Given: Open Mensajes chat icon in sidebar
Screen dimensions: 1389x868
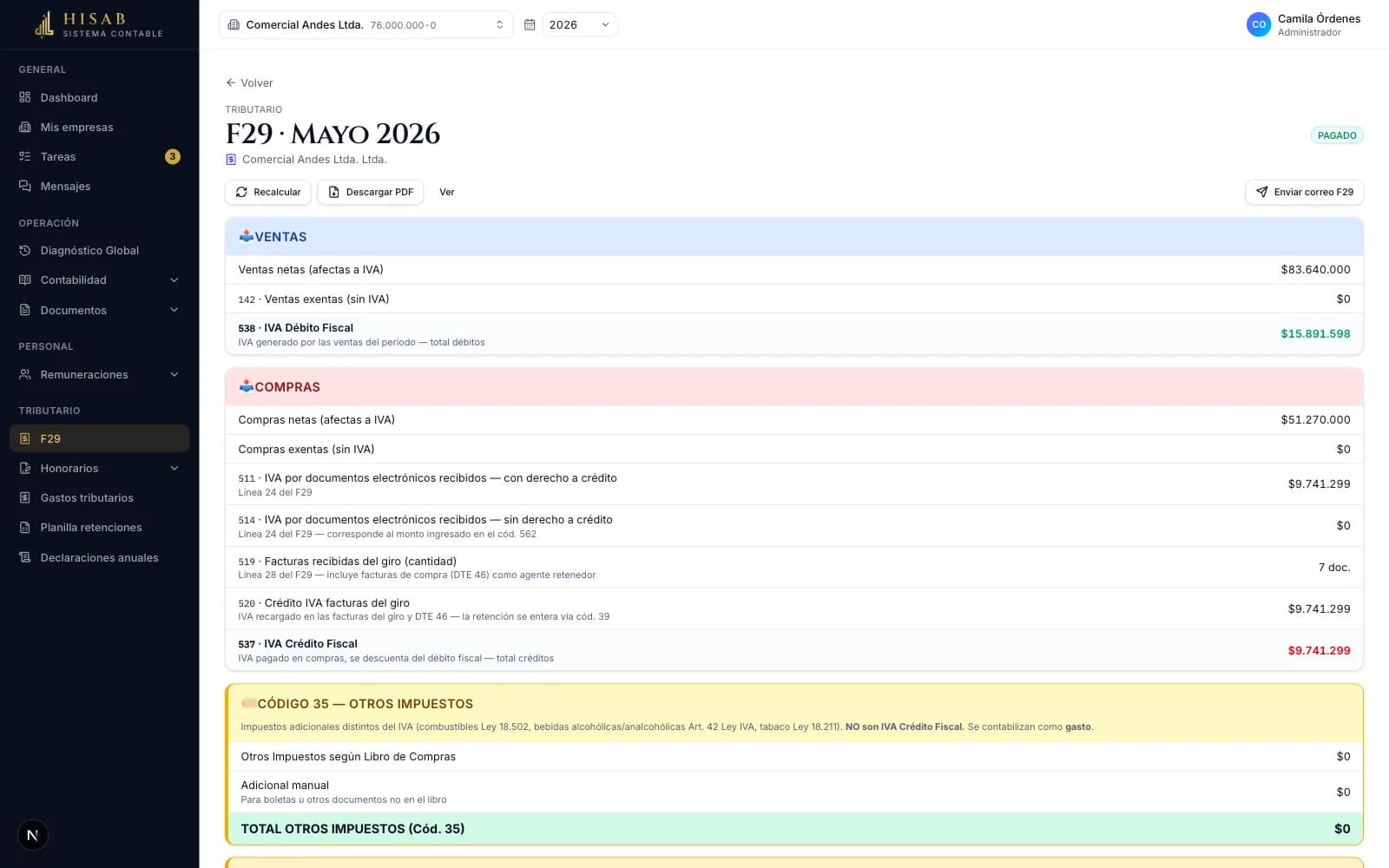Looking at the screenshot, I should (x=25, y=186).
